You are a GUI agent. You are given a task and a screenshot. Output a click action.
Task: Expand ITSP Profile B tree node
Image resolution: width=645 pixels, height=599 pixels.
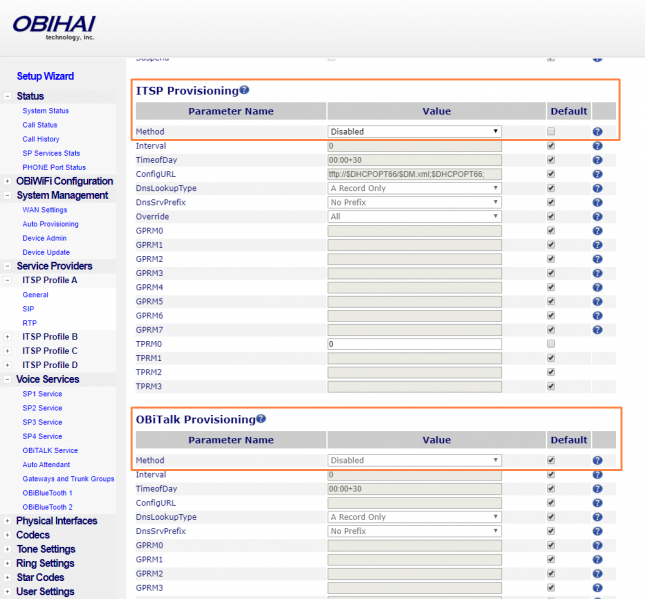click(7, 337)
